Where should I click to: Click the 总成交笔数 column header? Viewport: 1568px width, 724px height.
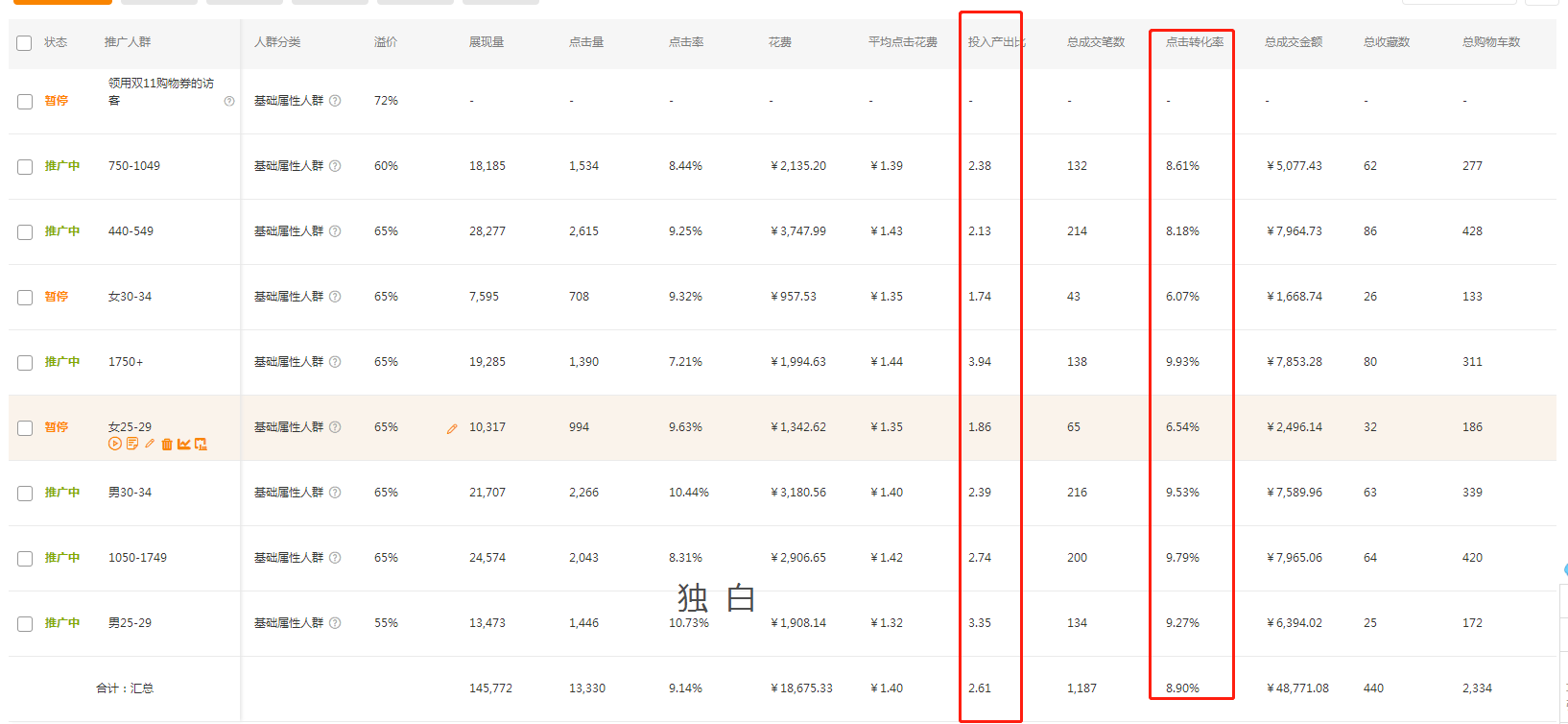(x=1096, y=42)
